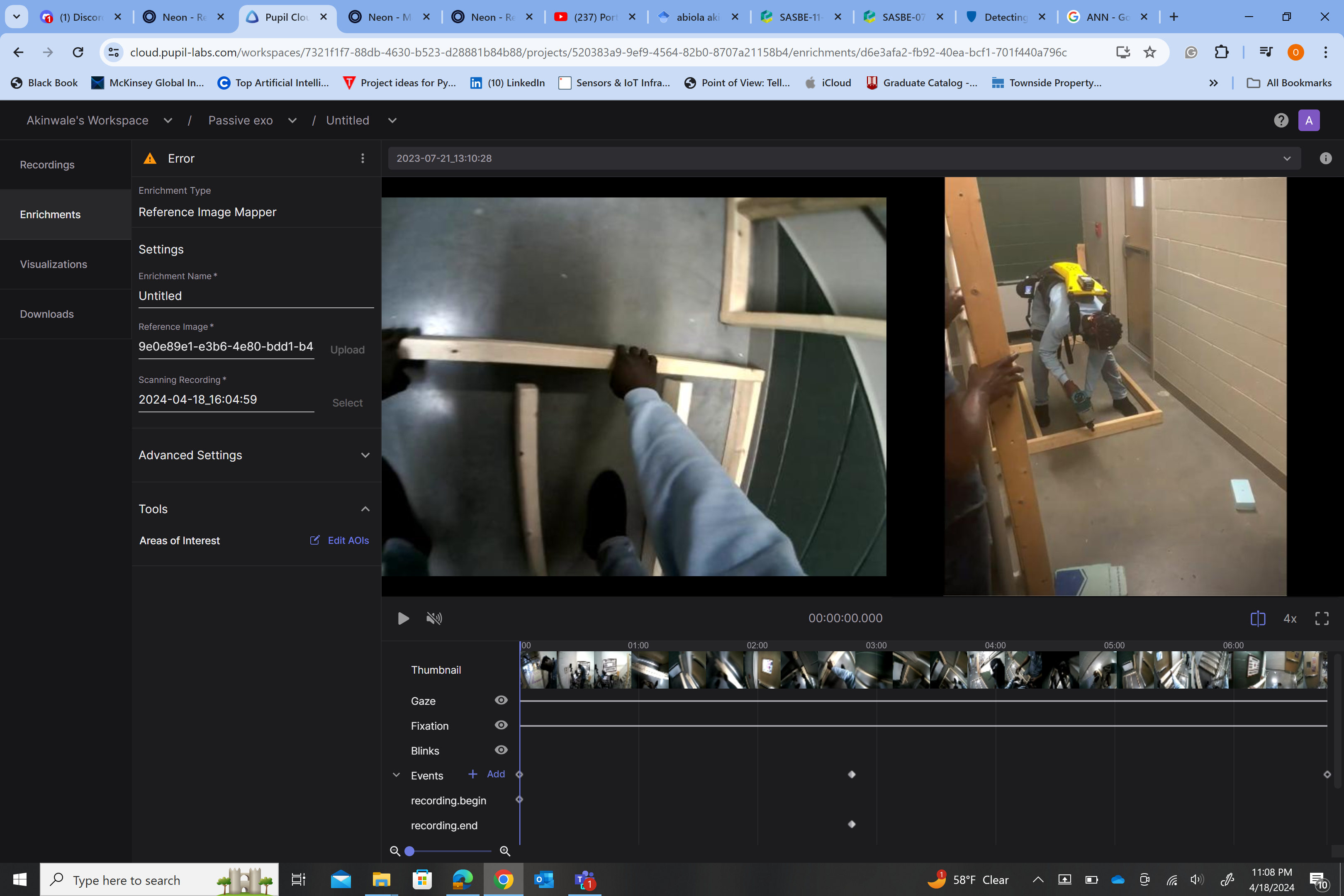The height and width of the screenshot is (896, 1344).
Task: Click the first timeline thumbnail
Action: [538, 670]
